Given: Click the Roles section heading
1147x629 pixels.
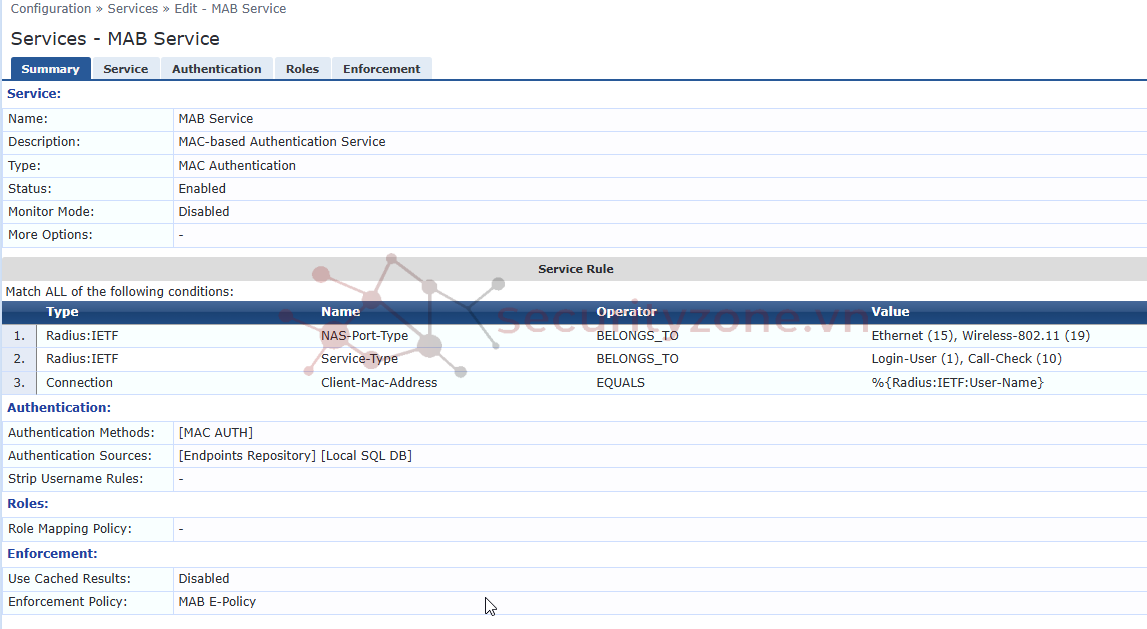Looking at the screenshot, I should pyautogui.click(x=28, y=504).
